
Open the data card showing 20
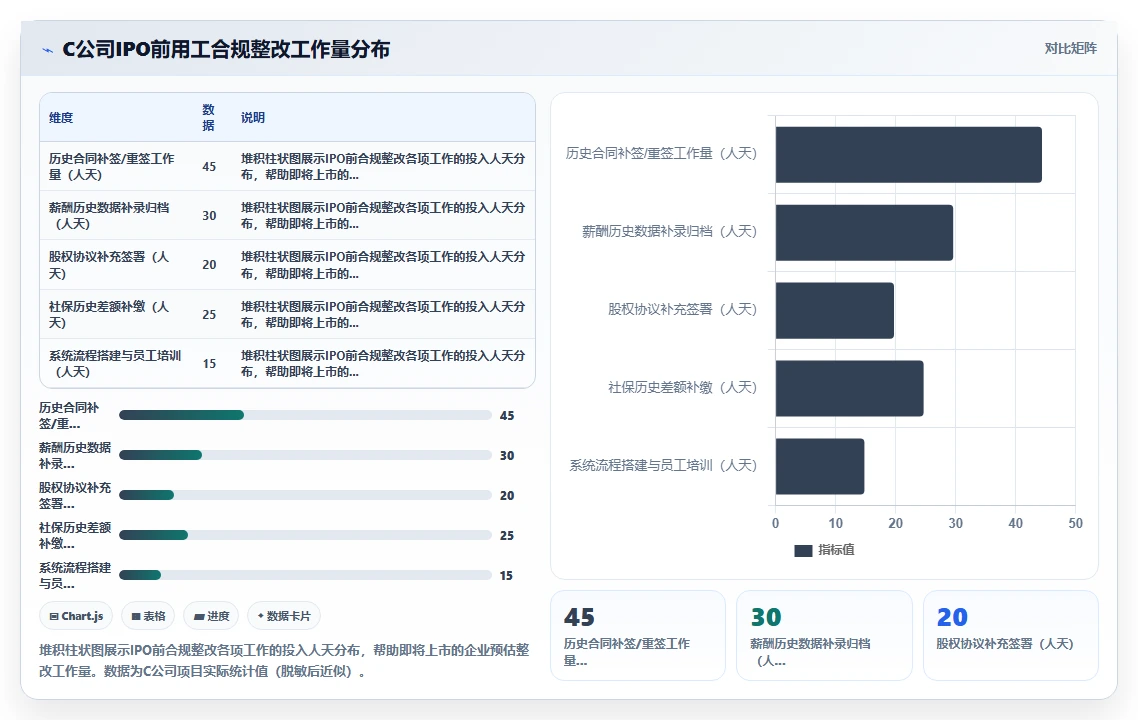[1010, 635]
